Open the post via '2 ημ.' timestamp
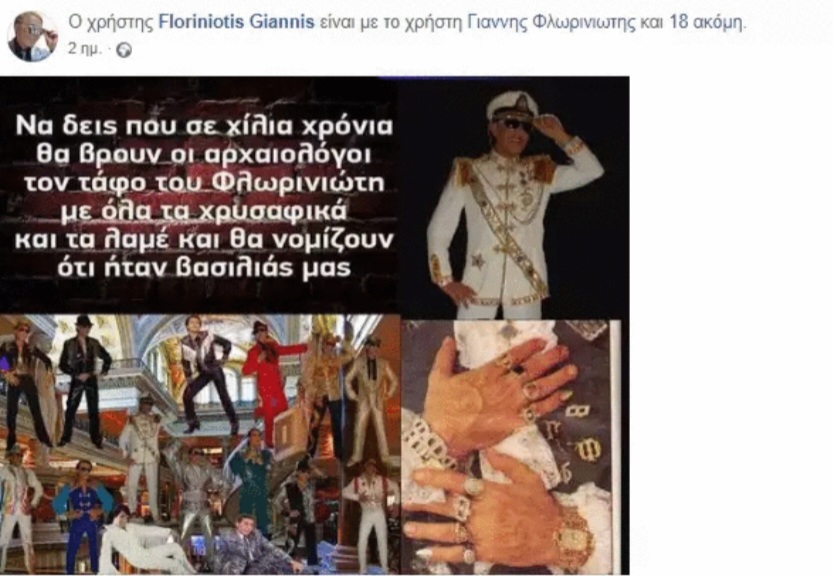The width and height of the screenshot is (833, 576). point(85,49)
